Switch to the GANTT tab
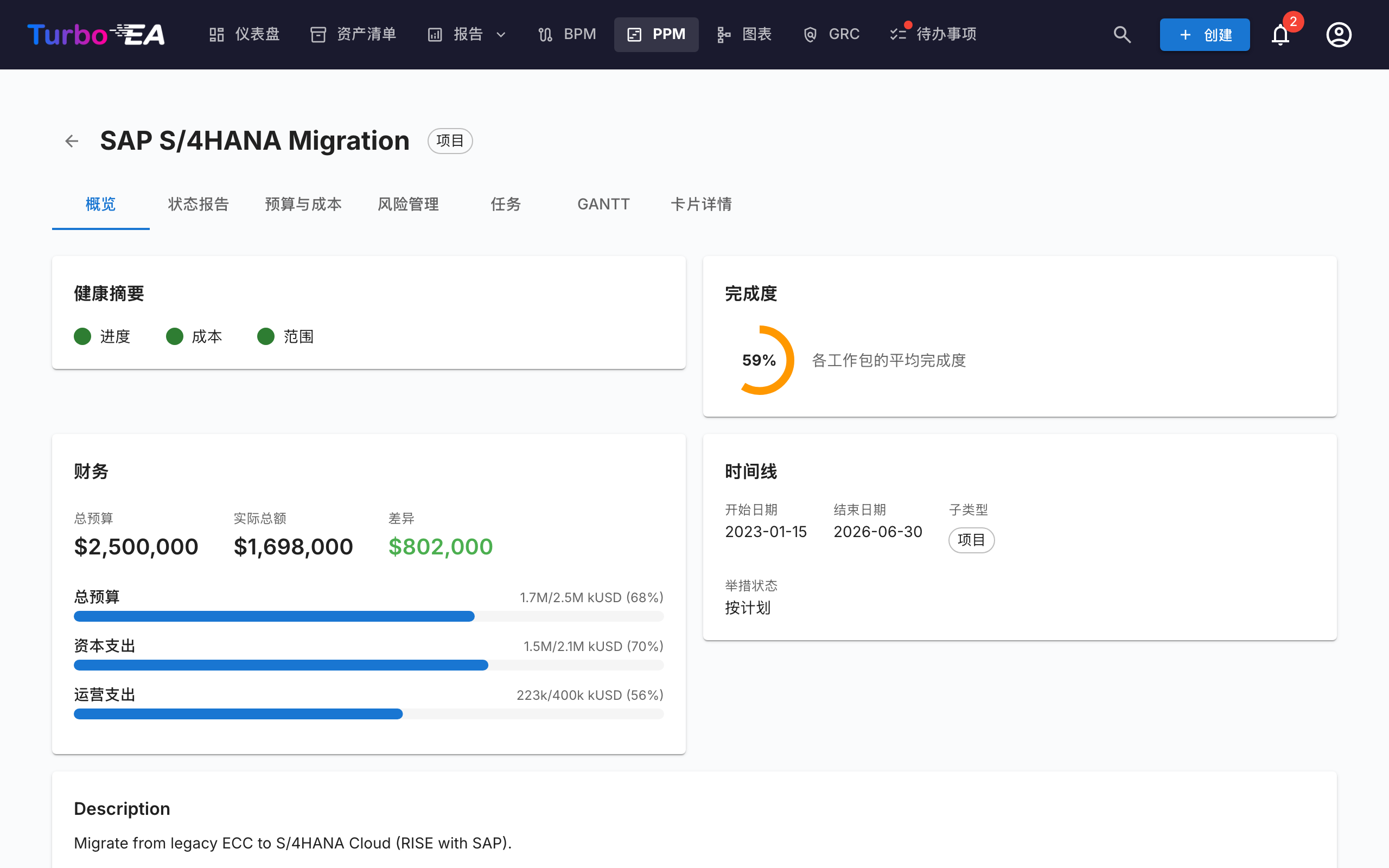This screenshot has height=868, width=1389. click(603, 205)
